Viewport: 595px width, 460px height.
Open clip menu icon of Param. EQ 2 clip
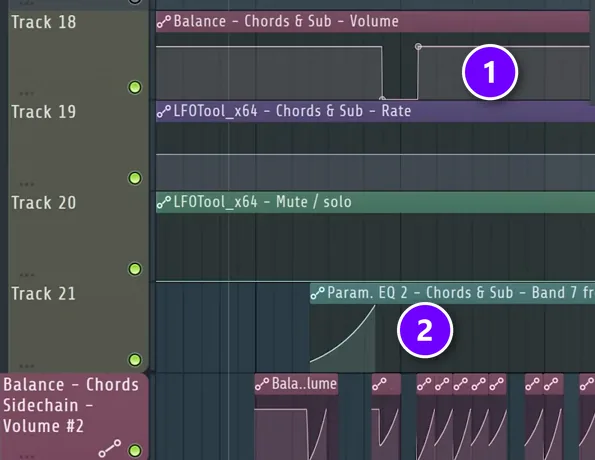tap(318, 293)
